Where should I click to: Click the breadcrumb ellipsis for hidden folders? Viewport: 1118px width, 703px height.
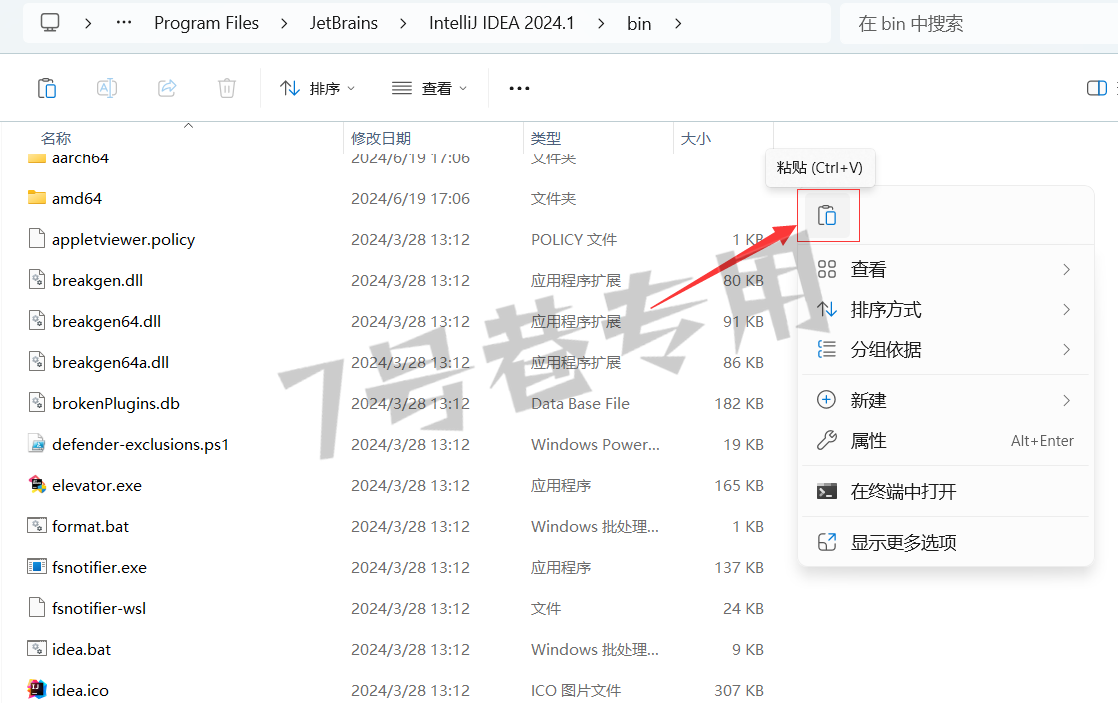pyautogui.click(x=124, y=23)
